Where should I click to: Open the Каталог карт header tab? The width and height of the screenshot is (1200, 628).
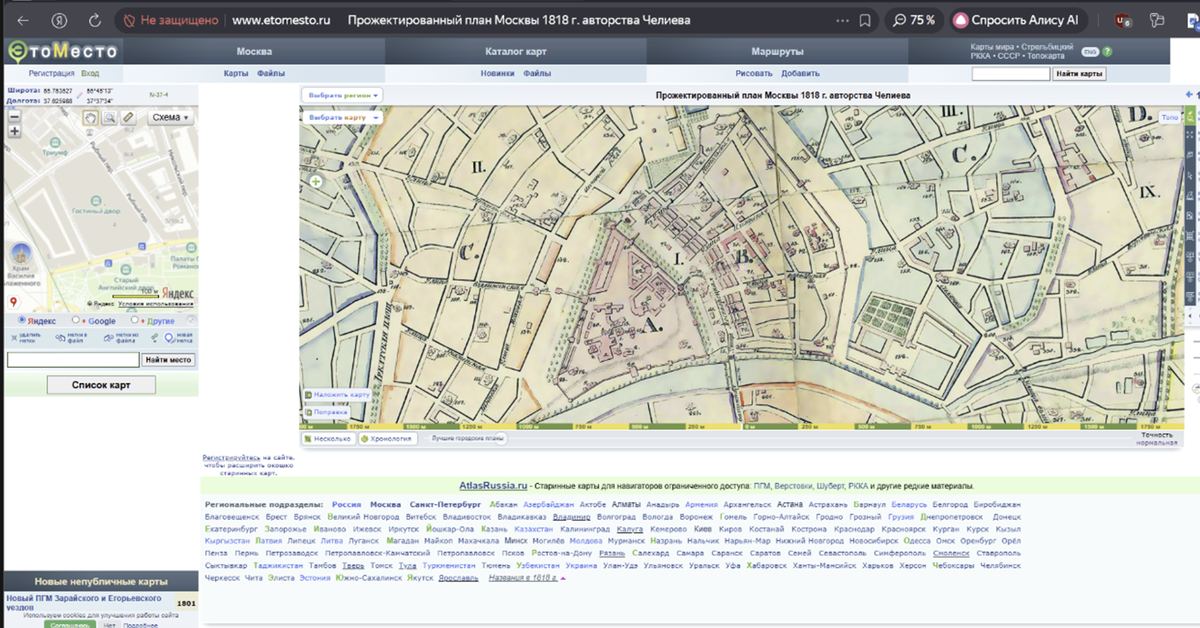516,51
